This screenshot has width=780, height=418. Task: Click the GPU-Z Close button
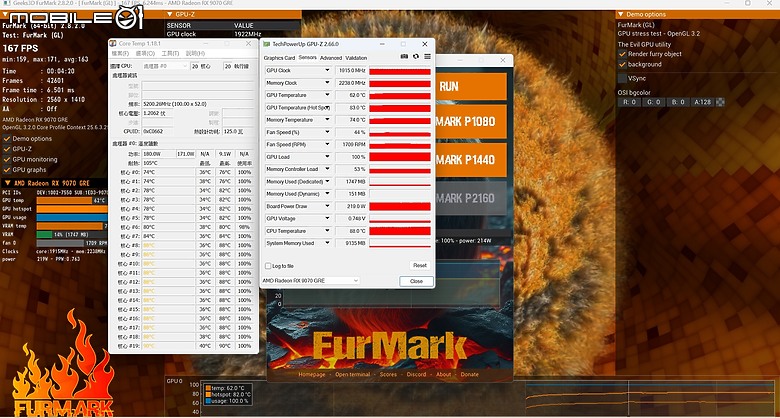click(416, 281)
